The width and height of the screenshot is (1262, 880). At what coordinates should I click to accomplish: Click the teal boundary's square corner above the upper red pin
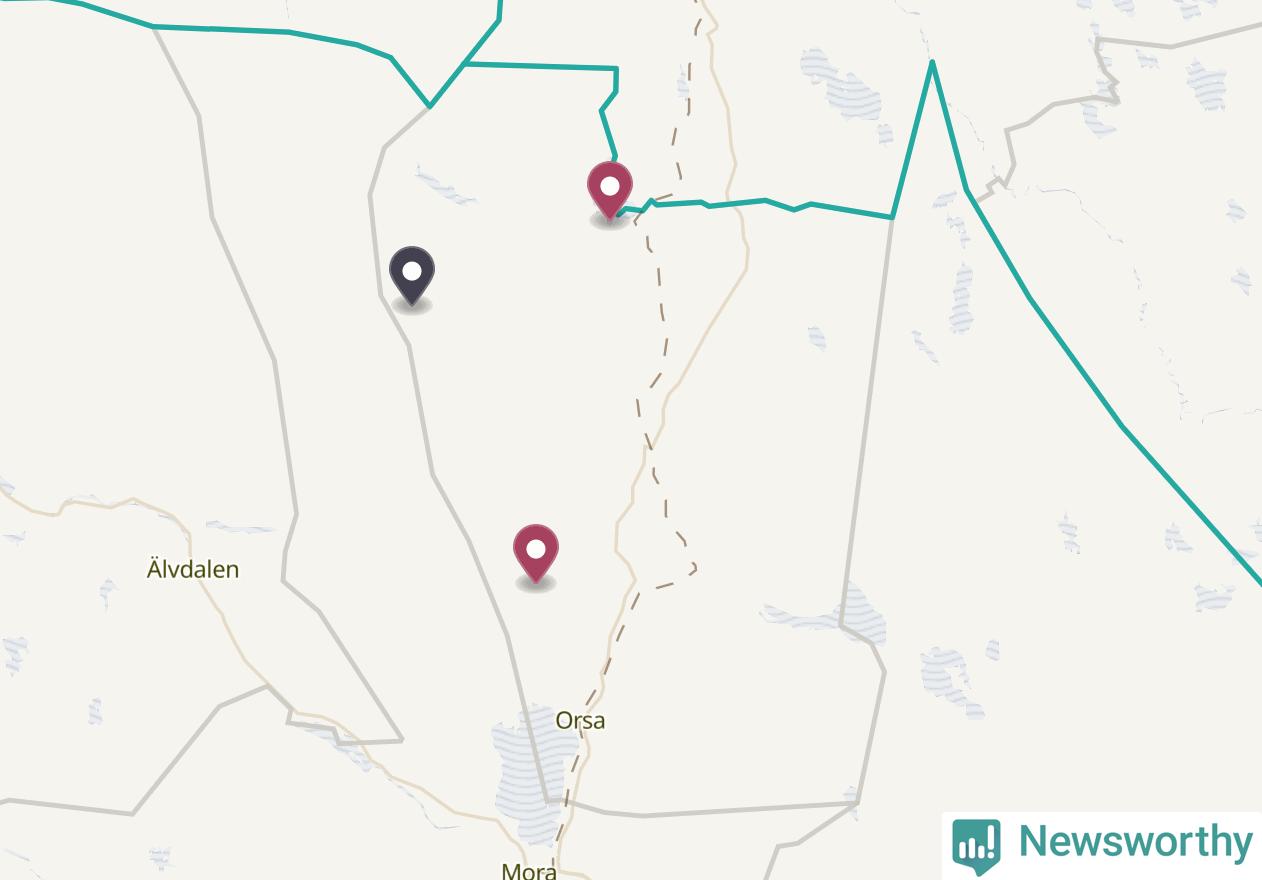(617, 68)
